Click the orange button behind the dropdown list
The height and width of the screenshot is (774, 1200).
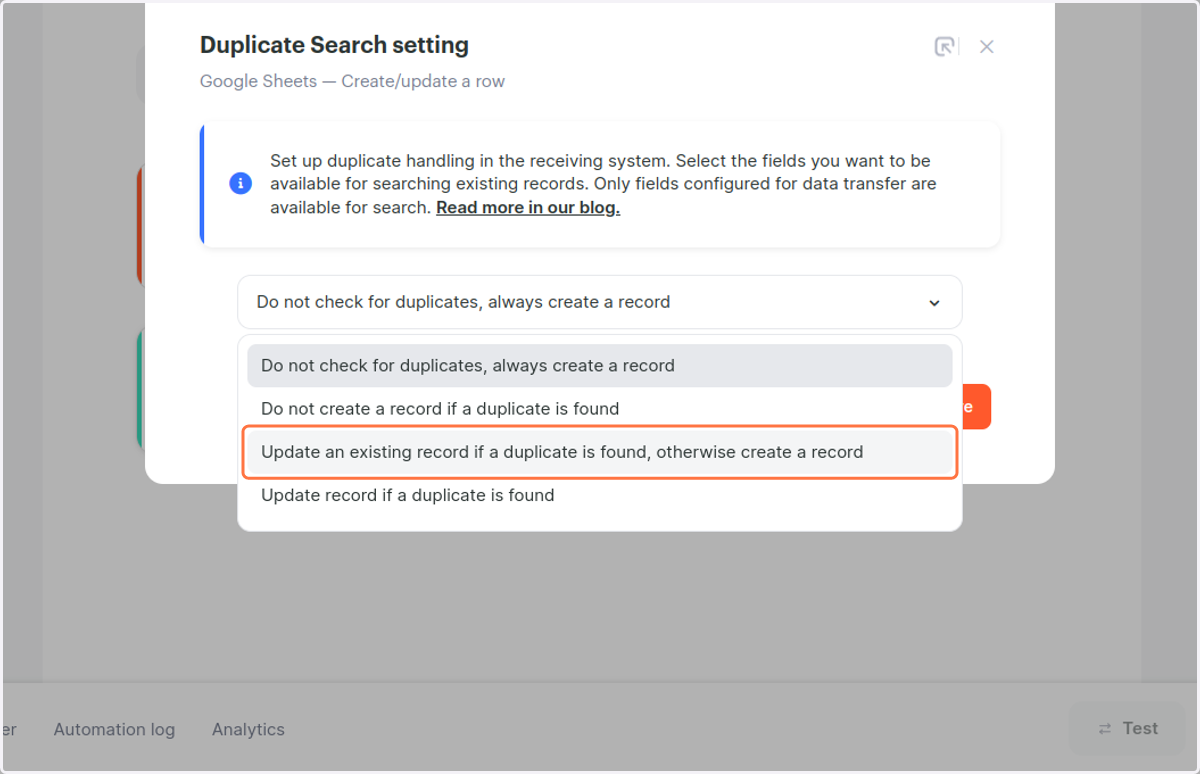pos(976,407)
